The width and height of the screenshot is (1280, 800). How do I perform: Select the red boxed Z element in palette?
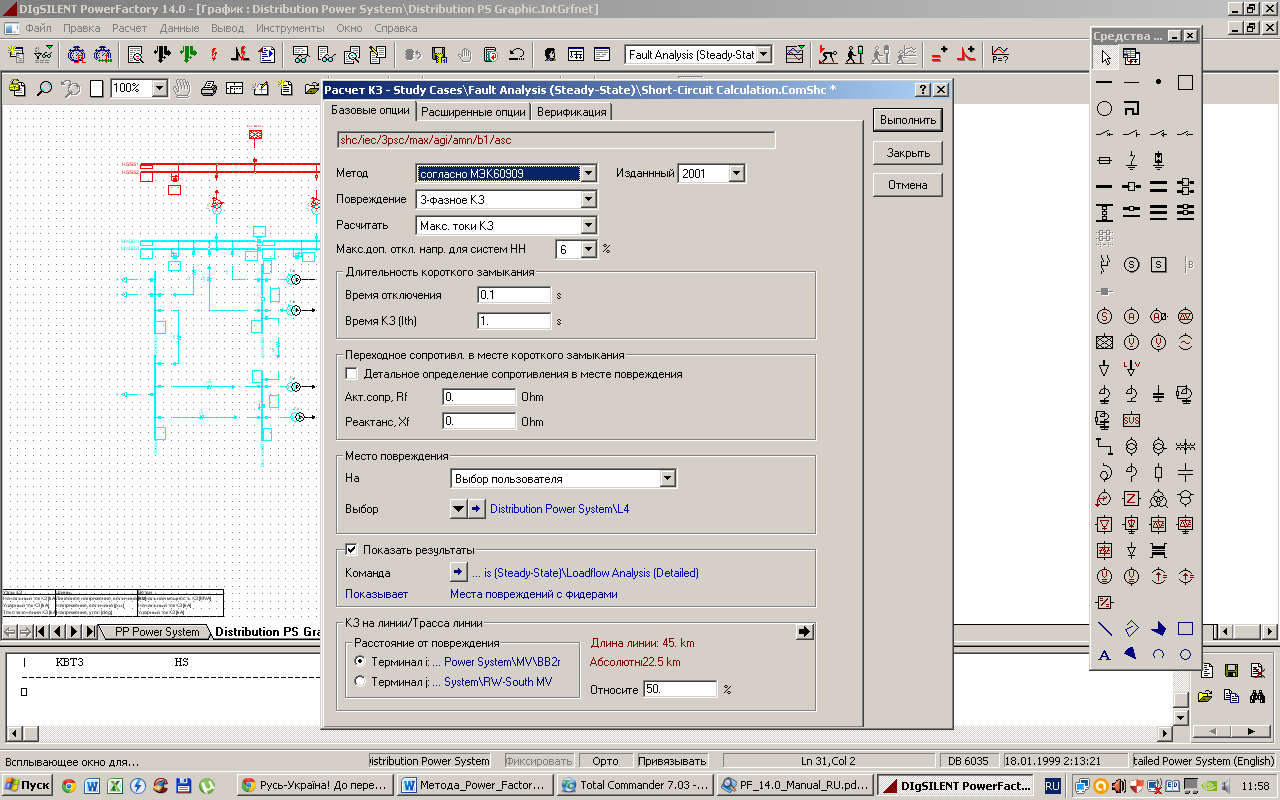coord(1131,498)
